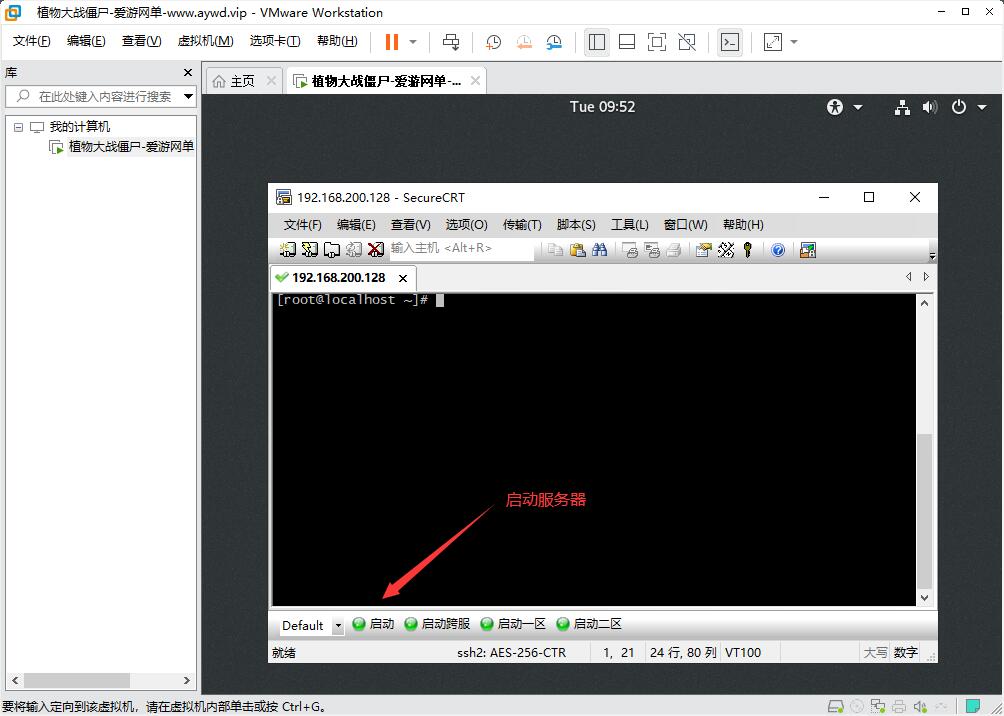Expand the library search dropdown arrow
The image size is (1004, 716).
pos(188,97)
